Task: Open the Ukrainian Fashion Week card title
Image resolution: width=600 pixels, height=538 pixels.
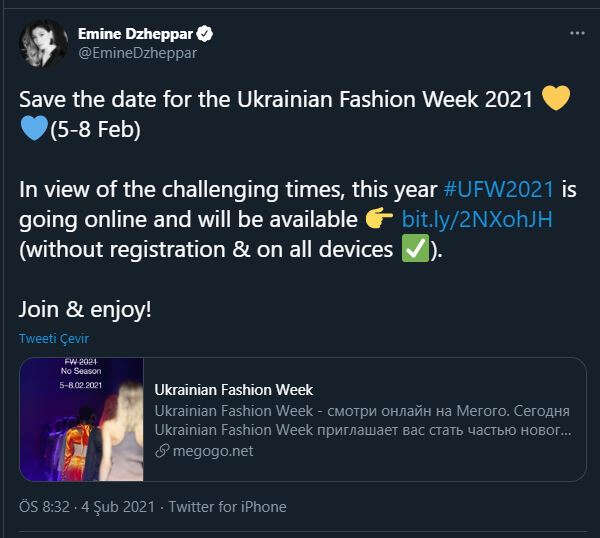Action: point(226,391)
